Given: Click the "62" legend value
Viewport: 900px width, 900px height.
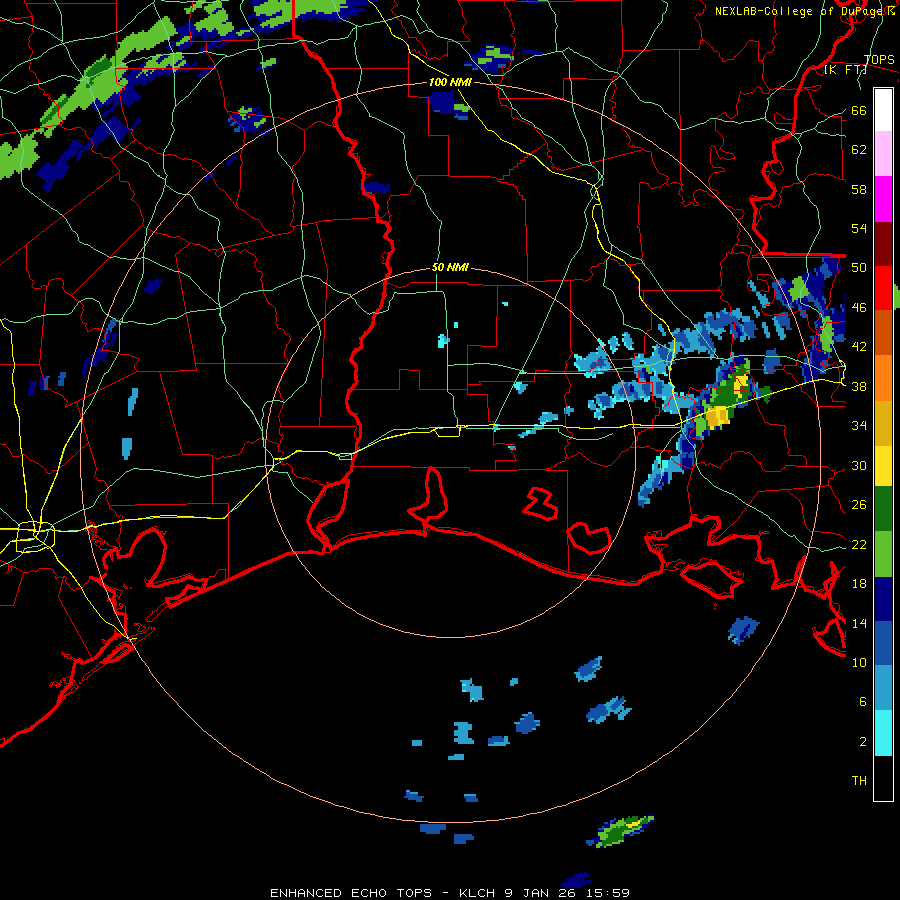Looking at the screenshot, I should [x=859, y=150].
